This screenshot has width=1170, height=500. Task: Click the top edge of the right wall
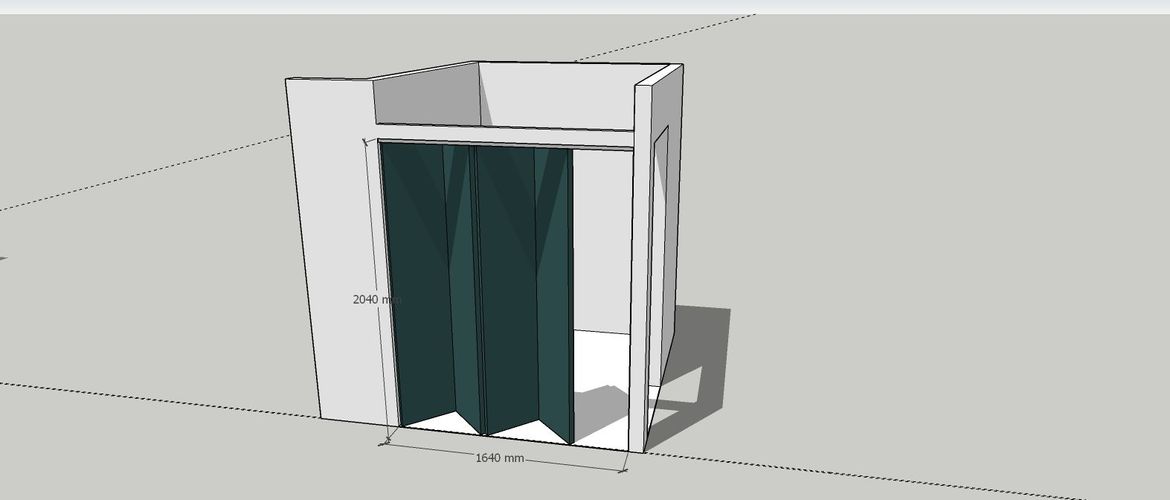pyautogui.click(x=662, y=77)
